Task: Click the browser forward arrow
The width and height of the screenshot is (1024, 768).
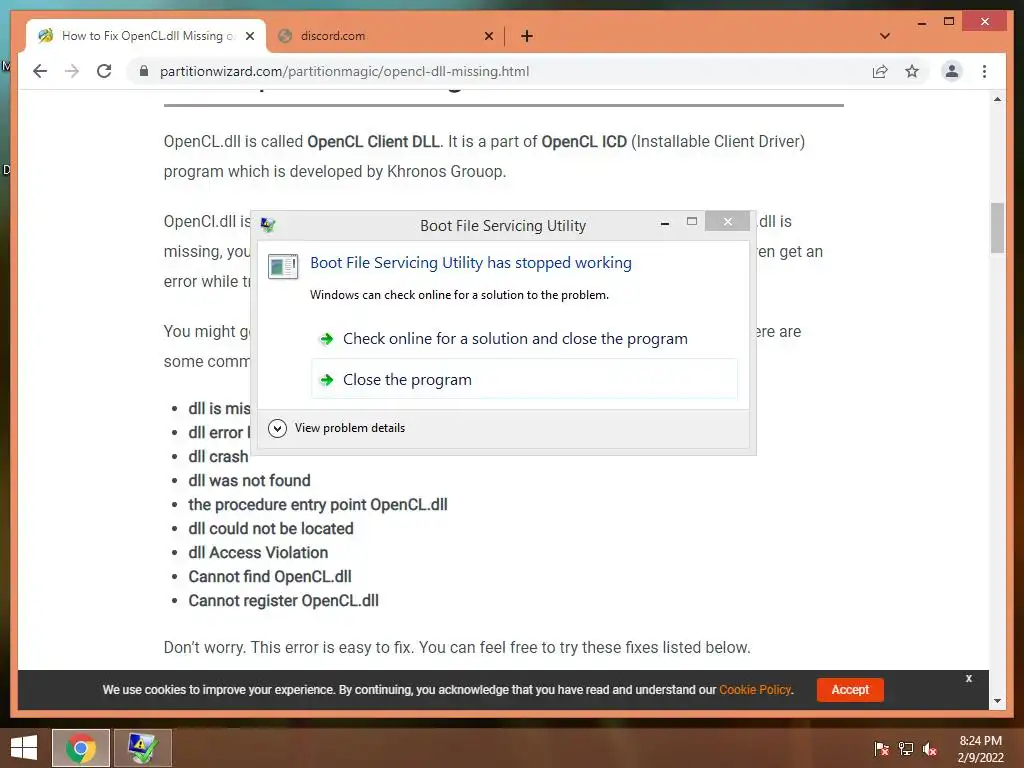Action: 72,71
